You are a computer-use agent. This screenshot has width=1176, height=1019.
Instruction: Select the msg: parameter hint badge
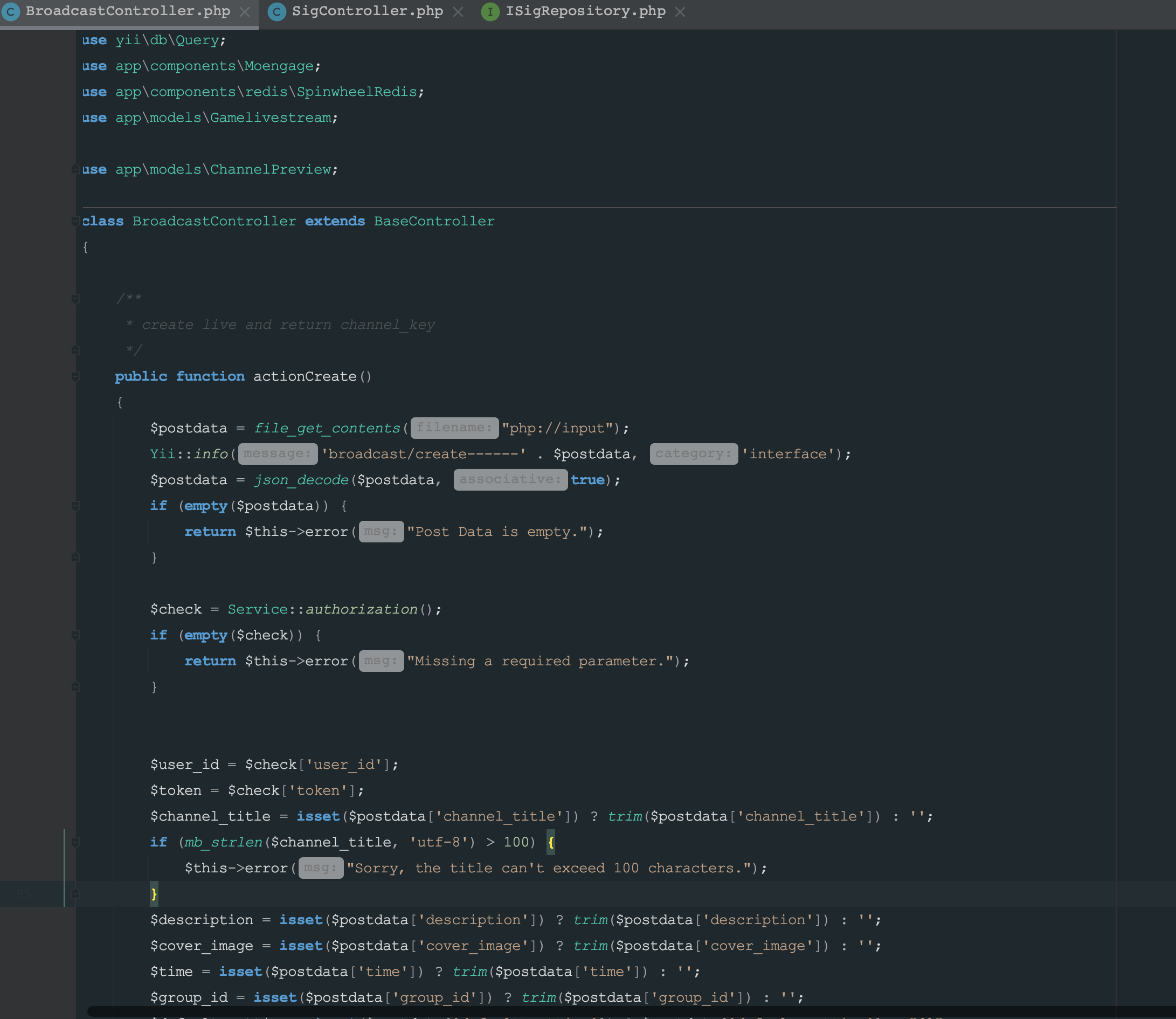coord(381,531)
